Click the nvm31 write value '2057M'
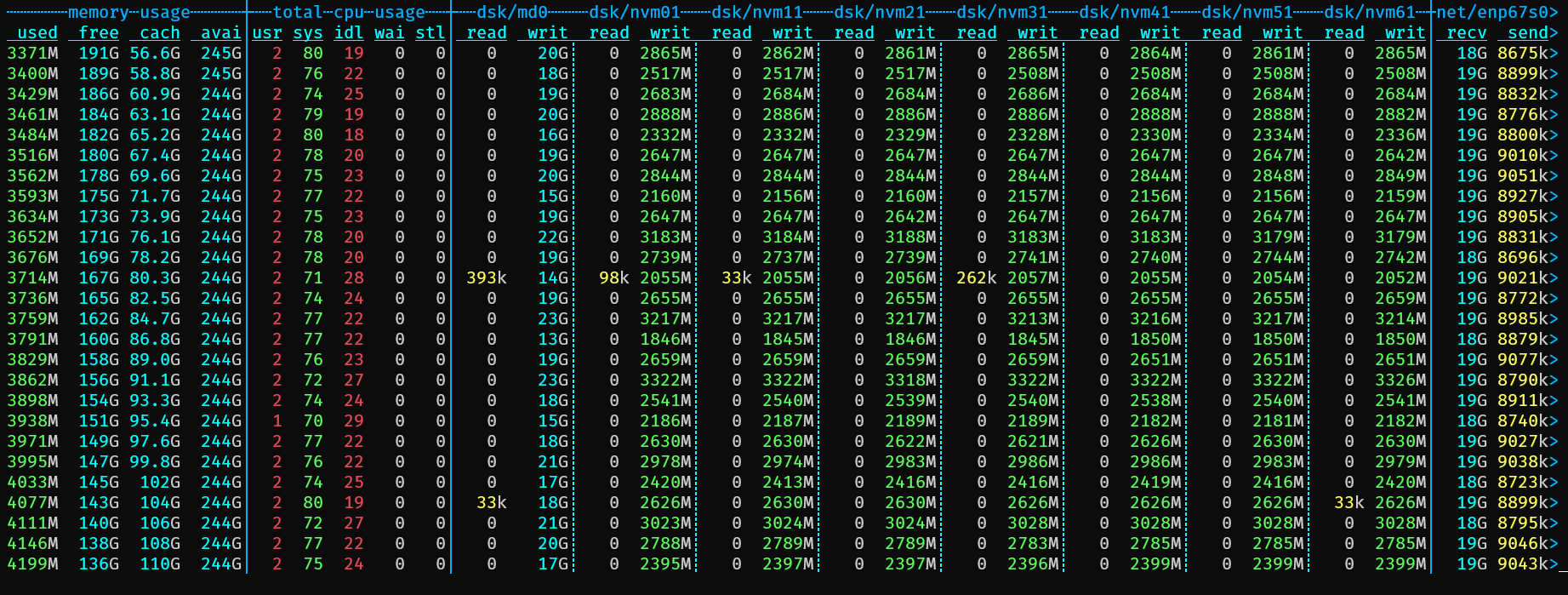 pyautogui.click(x=1033, y=277)
